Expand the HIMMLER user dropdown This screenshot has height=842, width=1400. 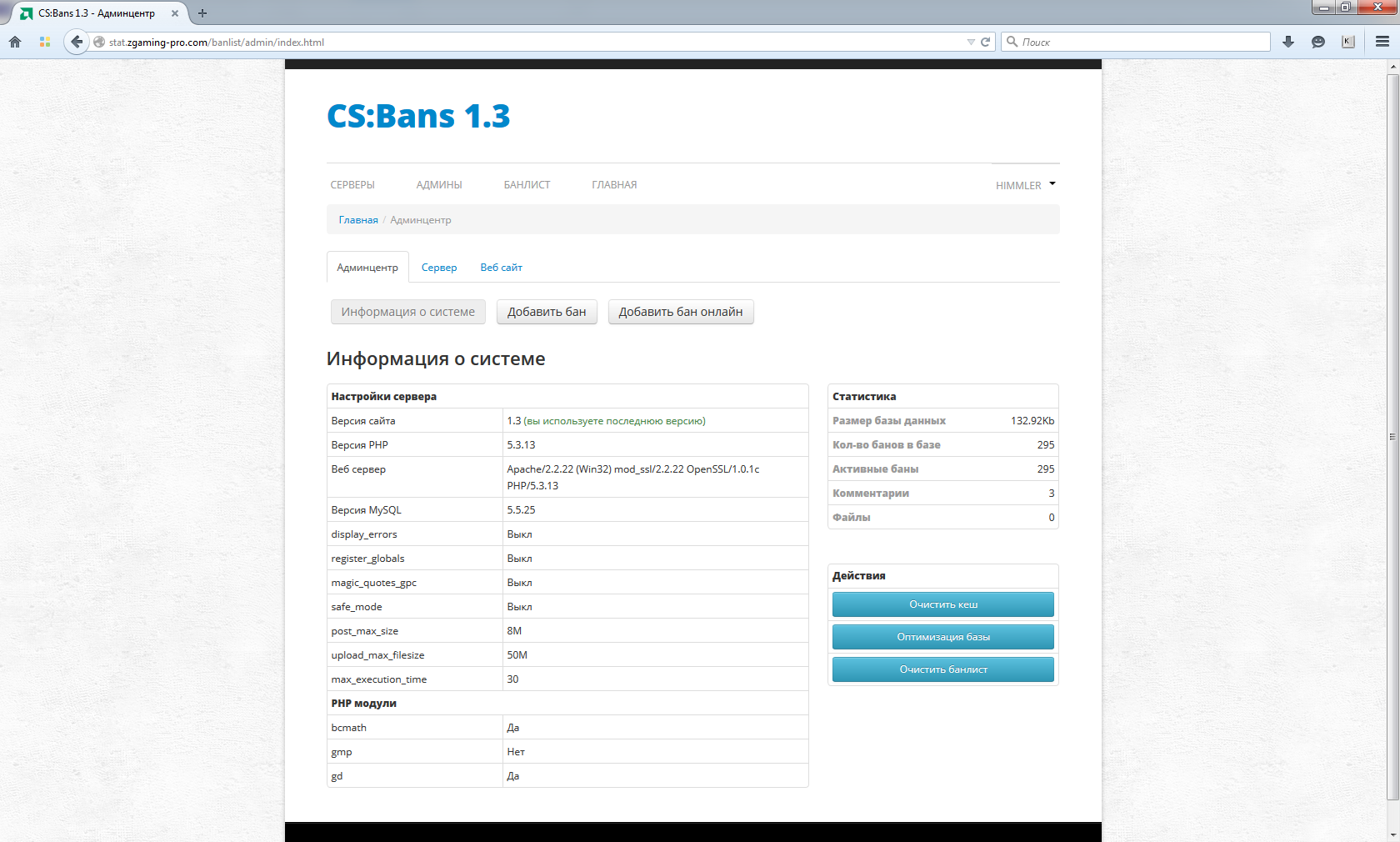coord(1025,185)
